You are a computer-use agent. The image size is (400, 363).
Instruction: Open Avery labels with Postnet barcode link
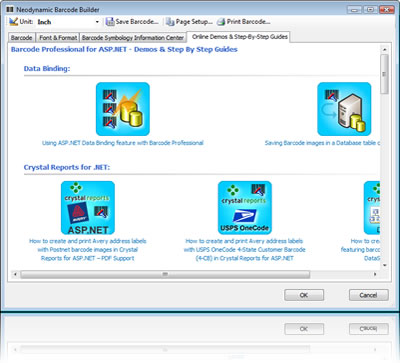click(x=88, y=249)
